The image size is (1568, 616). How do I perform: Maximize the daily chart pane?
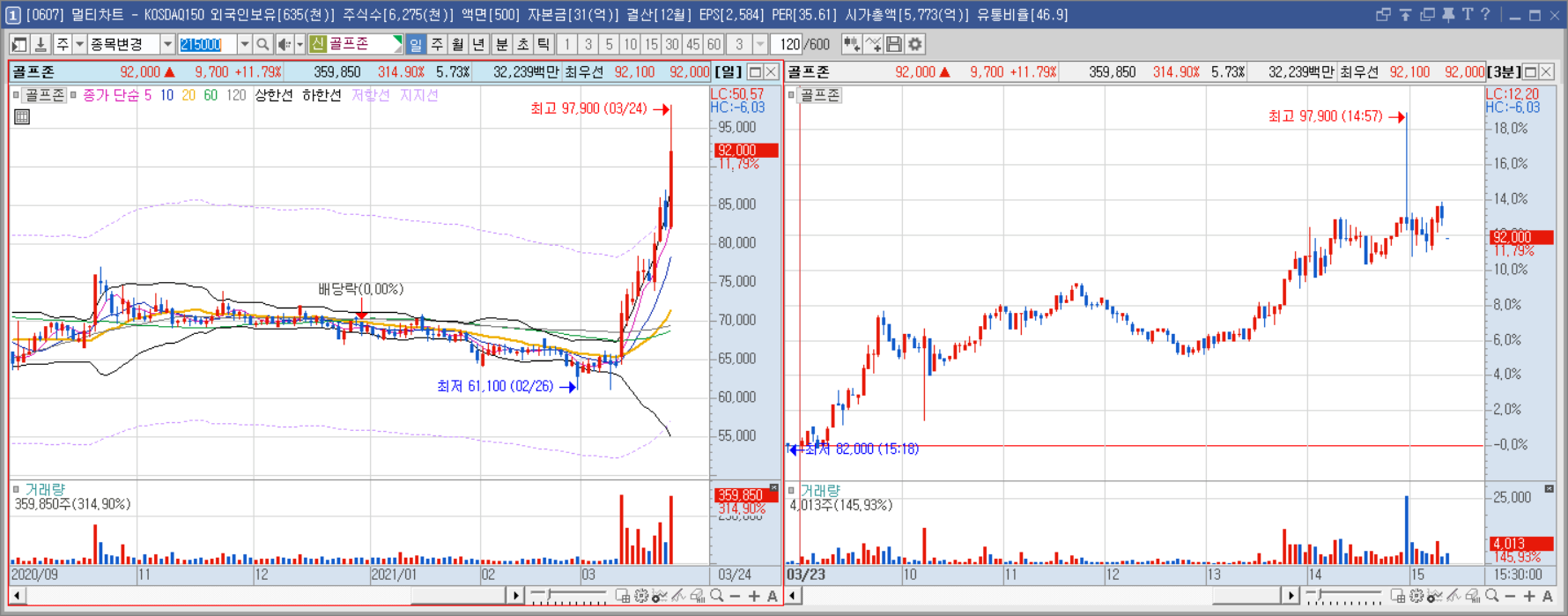pos(755,72)
